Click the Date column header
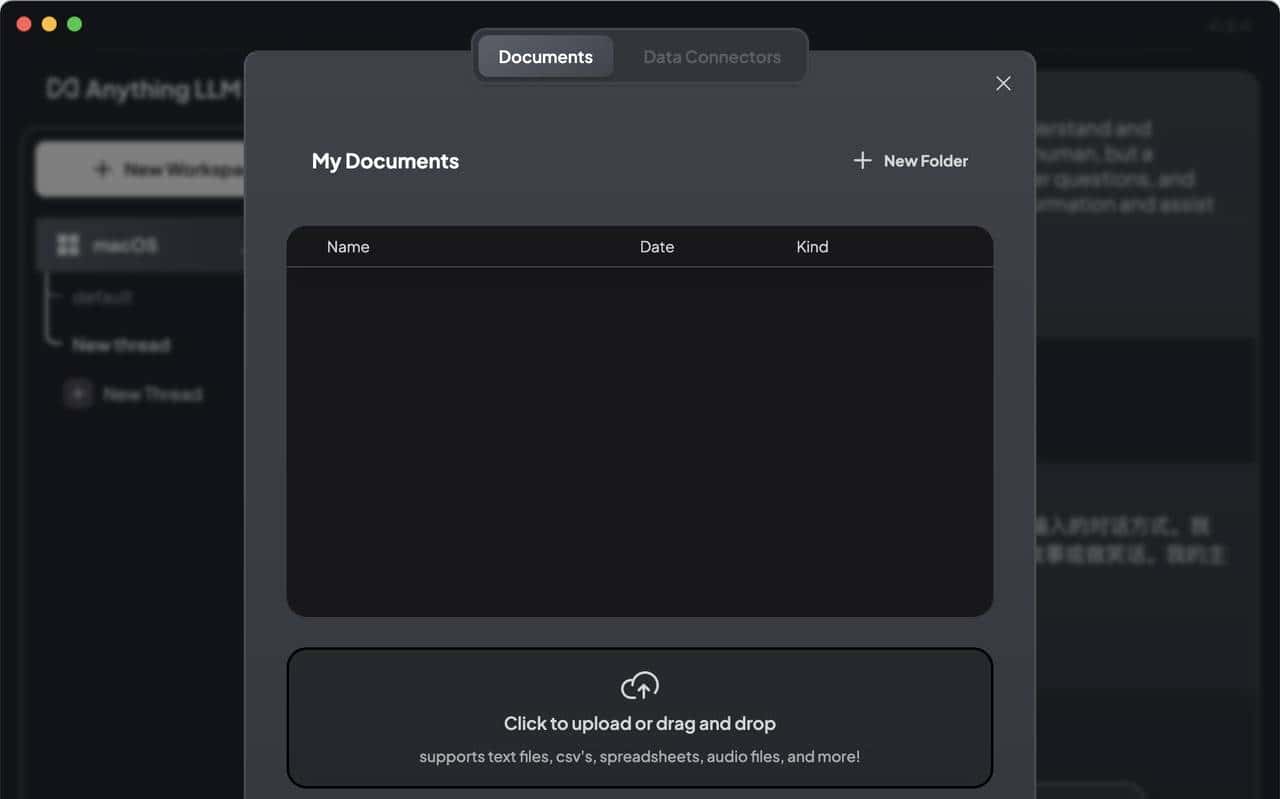The image size is (1280, 799). tap(656, 247)
